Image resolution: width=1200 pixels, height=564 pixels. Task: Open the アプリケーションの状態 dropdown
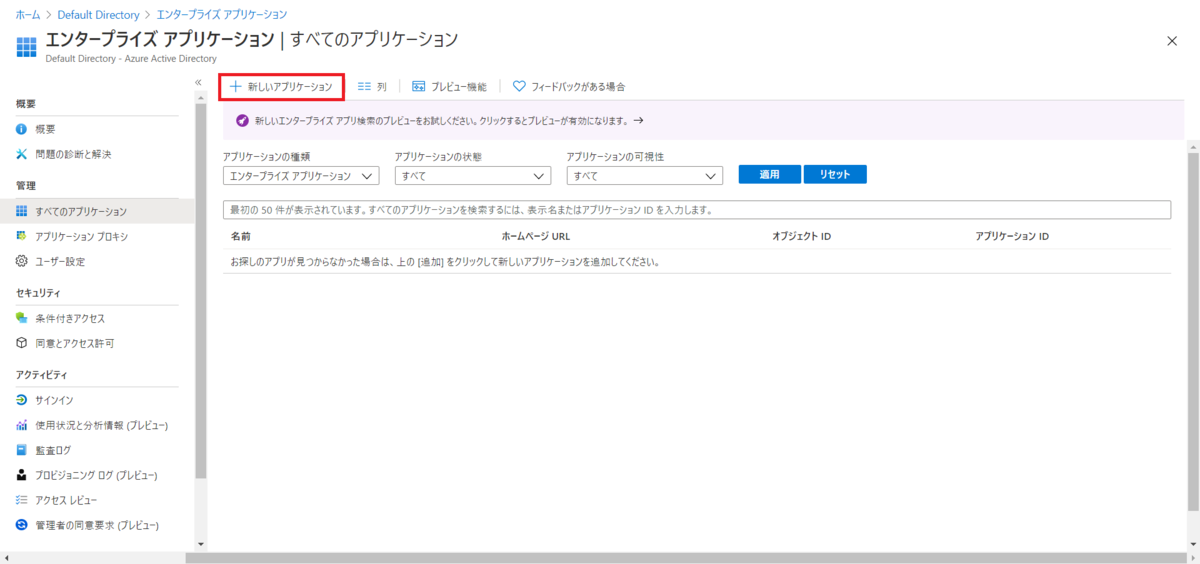tap(473, 176)
